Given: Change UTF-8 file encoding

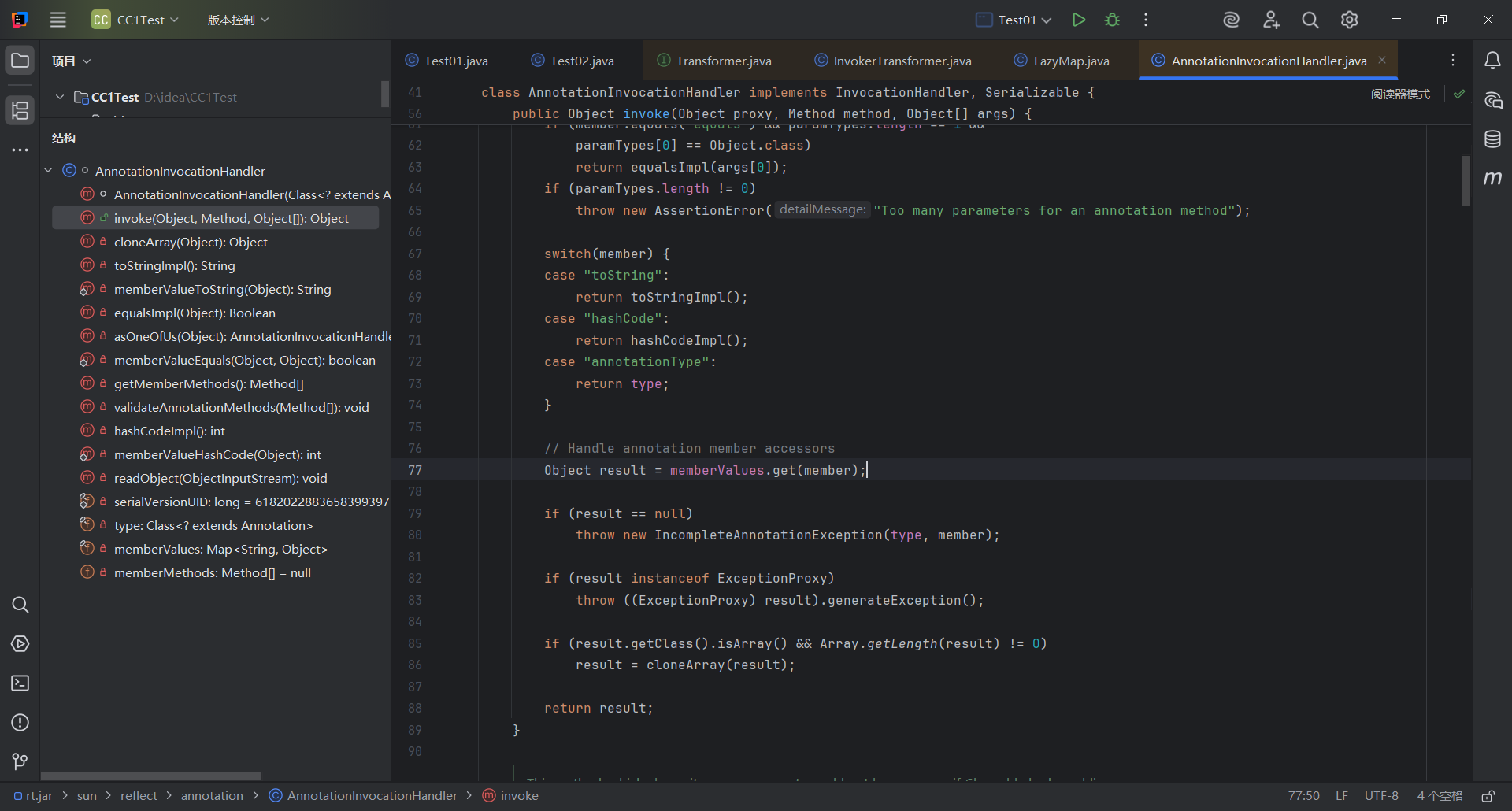Looking at the screenshot, I should coord(1381,796).
